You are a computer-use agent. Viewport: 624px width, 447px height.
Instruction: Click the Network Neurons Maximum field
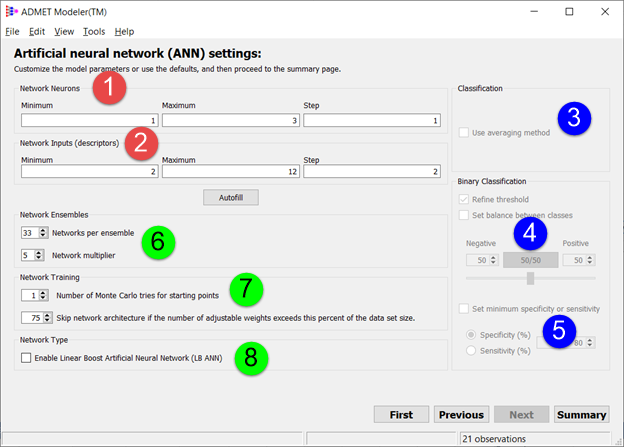click(x=231, y=120)
